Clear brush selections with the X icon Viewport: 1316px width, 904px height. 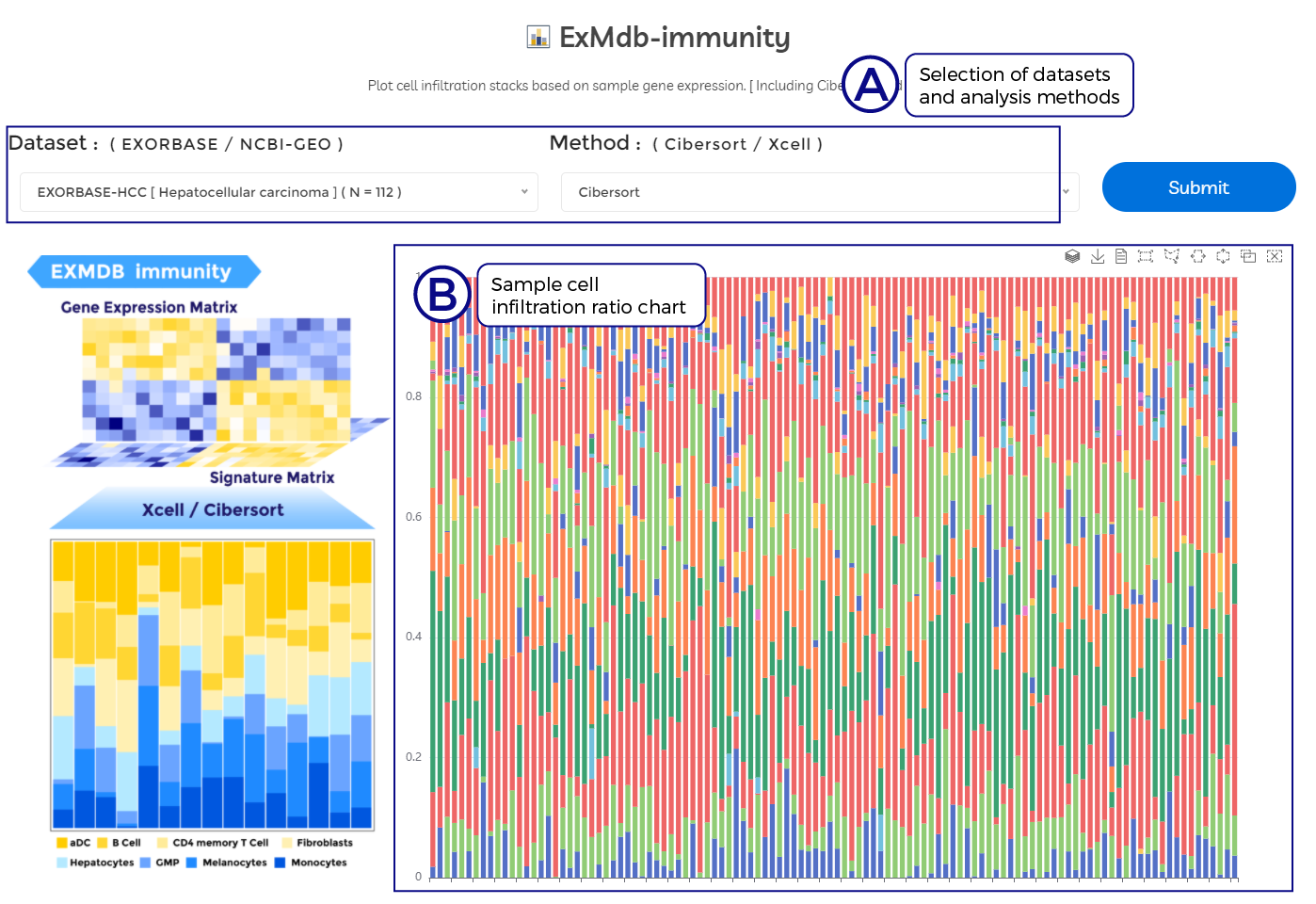click(x=1275, y=256)
